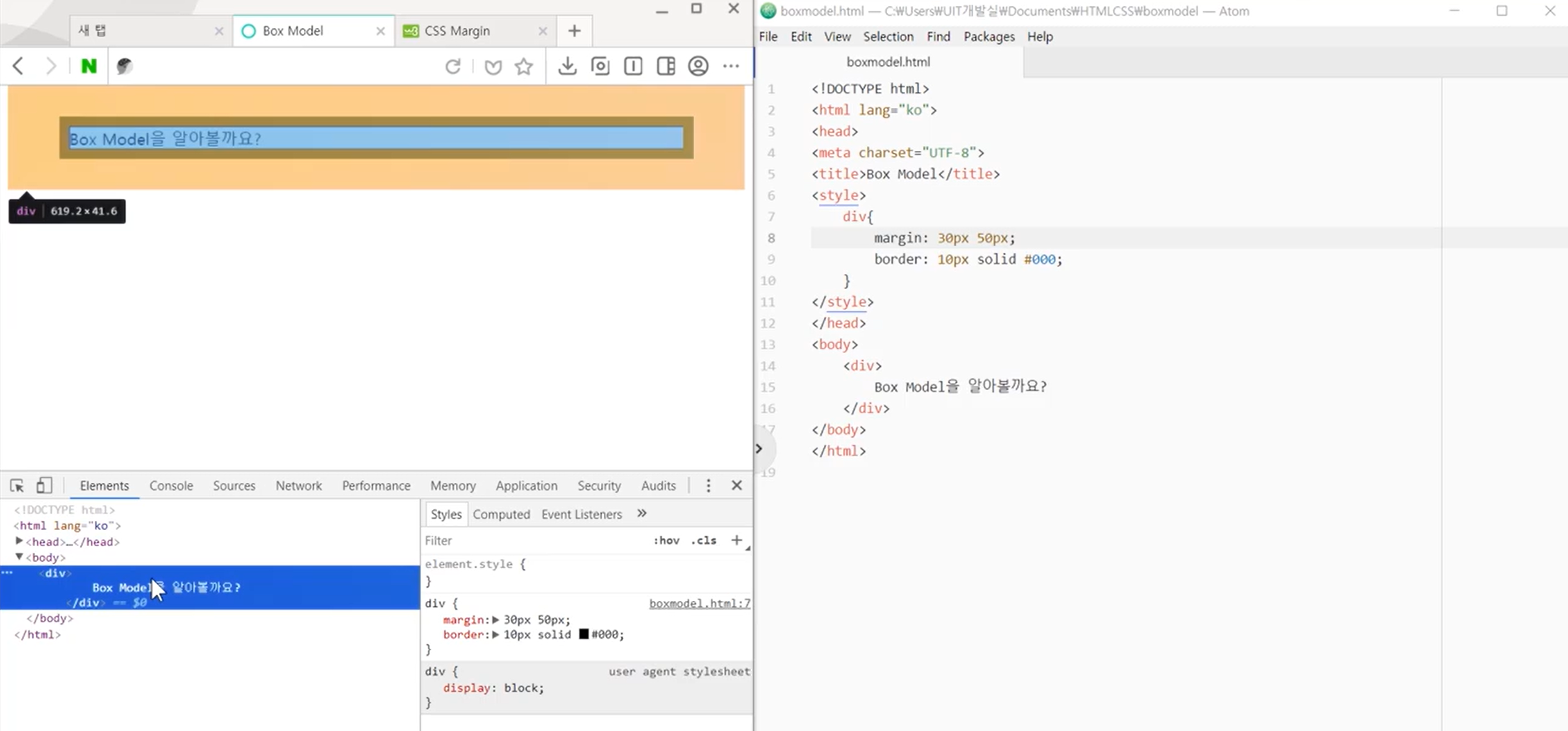
Task: Add new style rule plus button
Action: (x=736, y=540)
